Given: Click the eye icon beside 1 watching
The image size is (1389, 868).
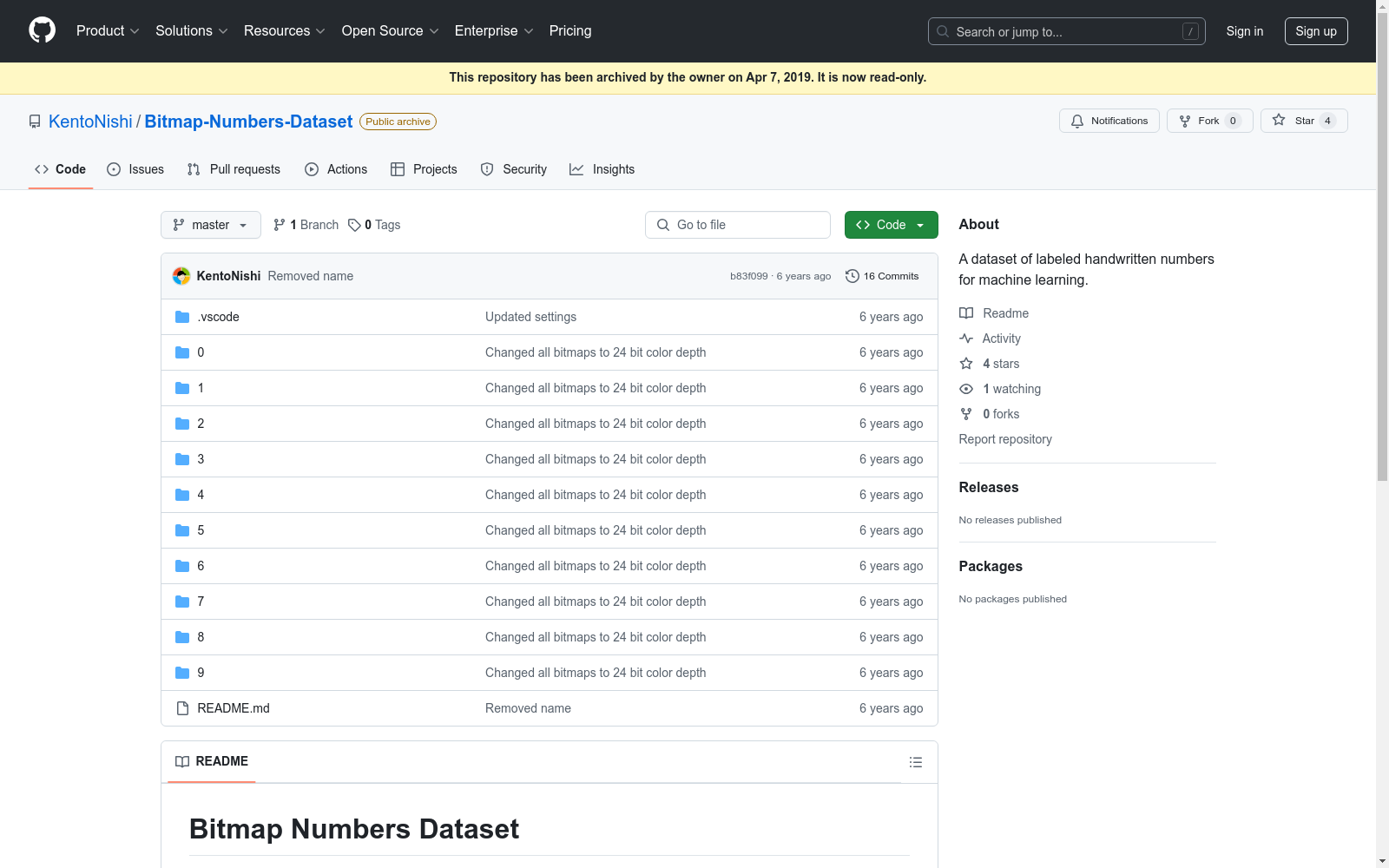Looking at the screenshot, I should (966, 389).
